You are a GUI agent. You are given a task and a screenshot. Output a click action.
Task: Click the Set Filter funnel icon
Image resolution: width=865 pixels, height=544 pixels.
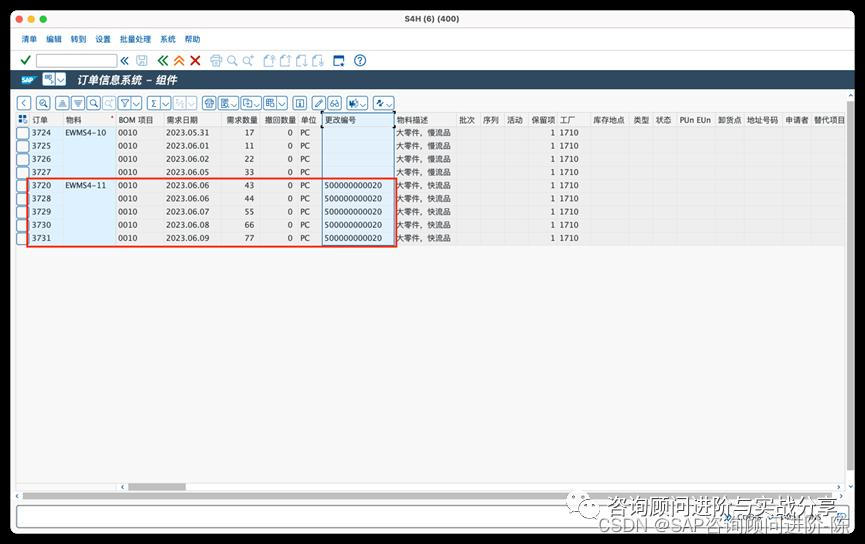pos(125,103)
